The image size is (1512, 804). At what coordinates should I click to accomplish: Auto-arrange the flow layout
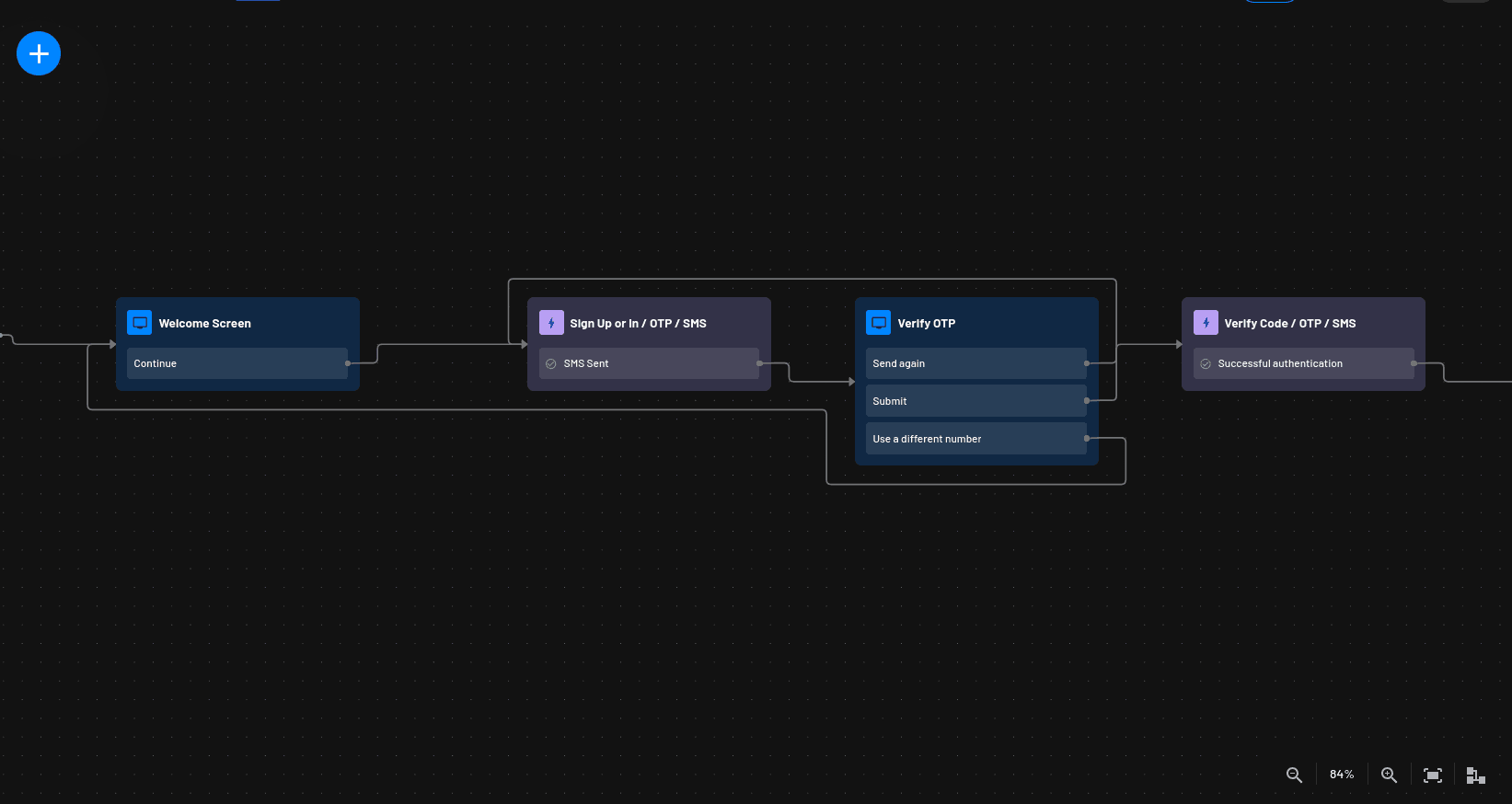(x=1475, y=775)
